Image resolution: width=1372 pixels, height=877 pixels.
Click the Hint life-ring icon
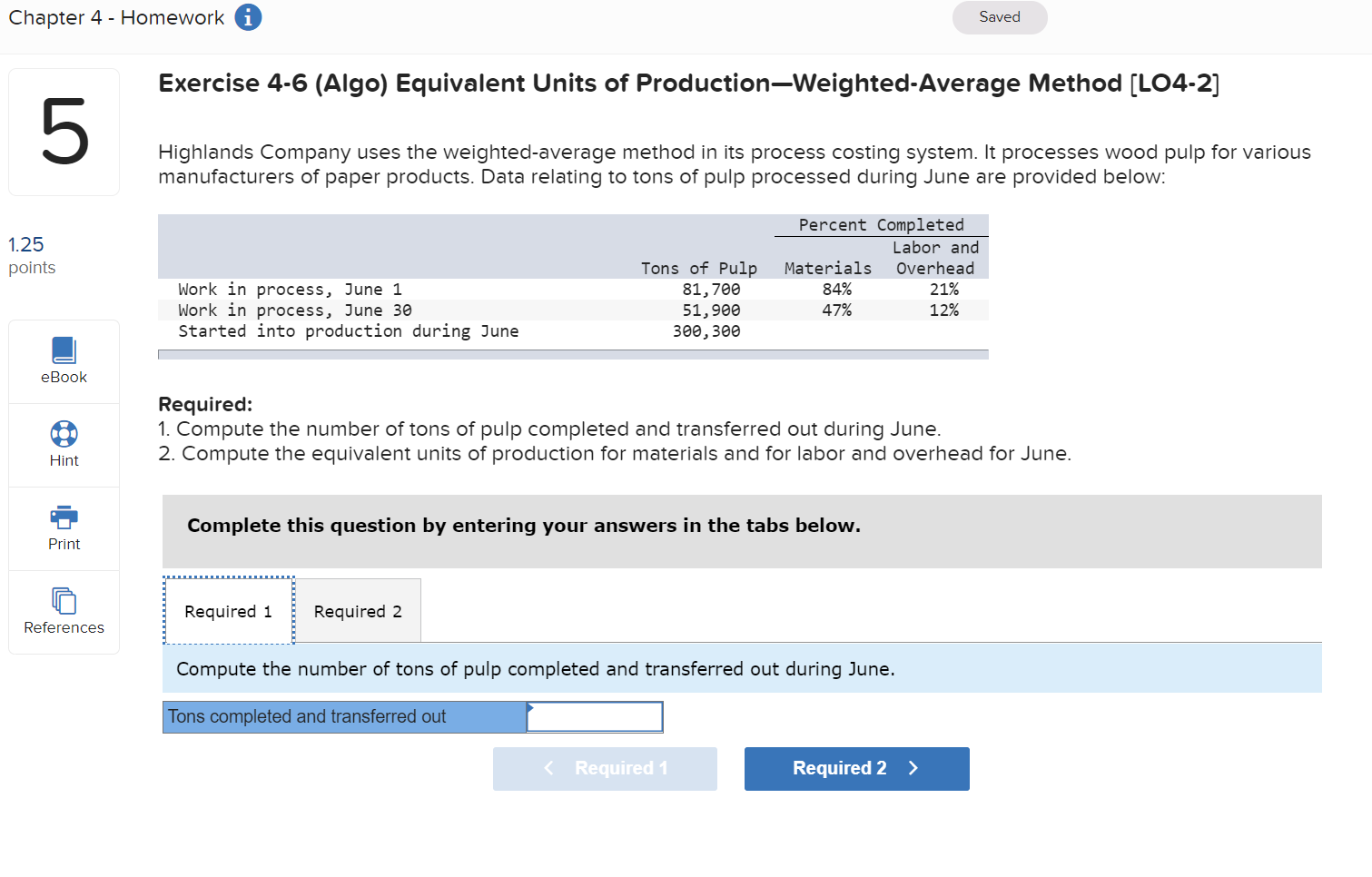click(63, 434)
